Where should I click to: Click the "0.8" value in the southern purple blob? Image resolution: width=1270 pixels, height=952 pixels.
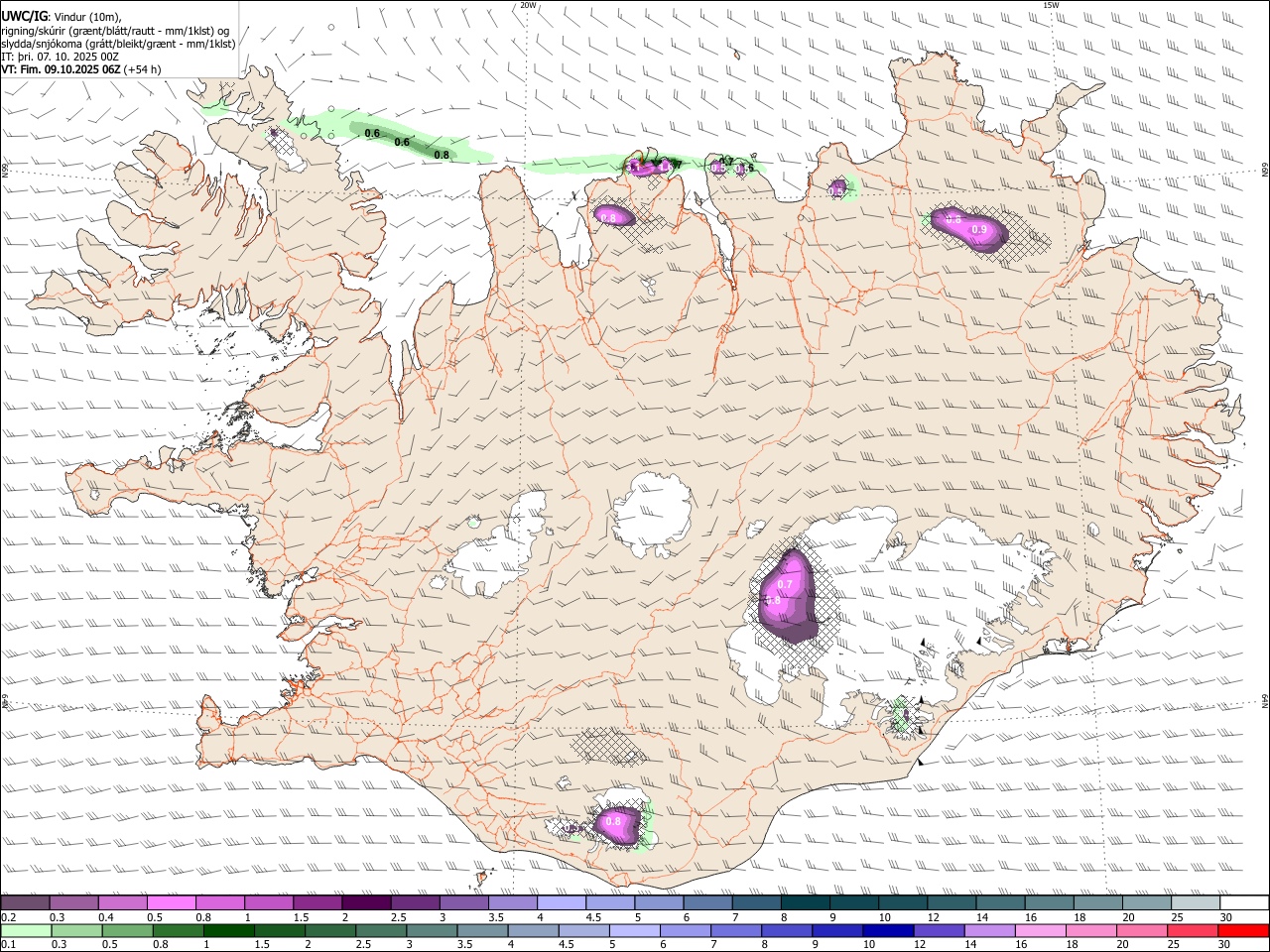[x=612, y=821]
